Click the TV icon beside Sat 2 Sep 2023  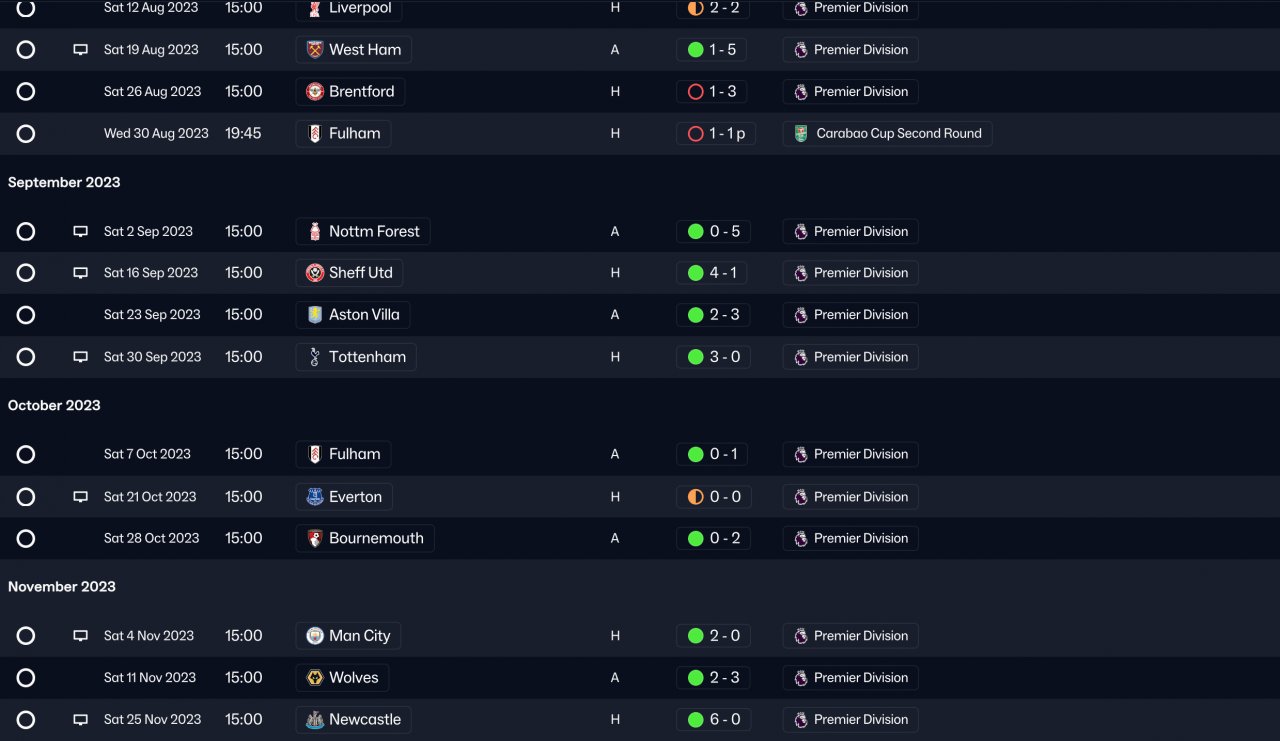[x=81, y=232]
